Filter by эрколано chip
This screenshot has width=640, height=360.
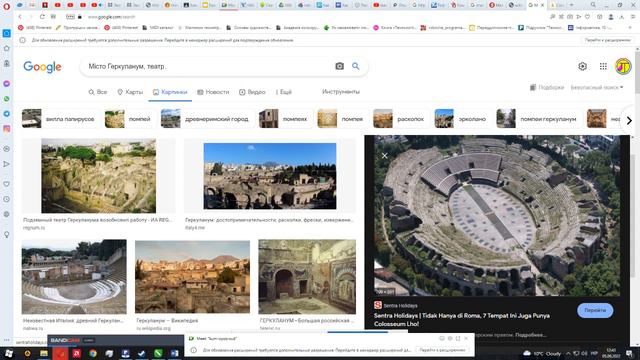click(462, 119)
